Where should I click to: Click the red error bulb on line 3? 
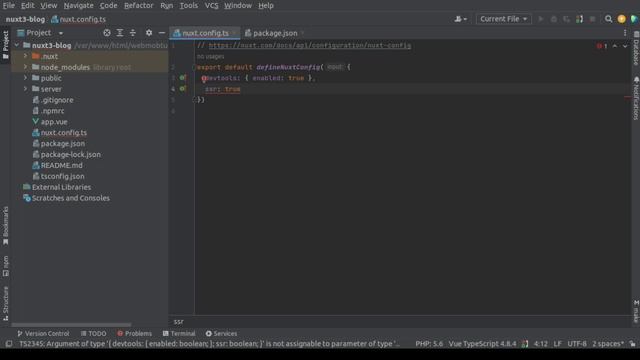tap(204, 79)
